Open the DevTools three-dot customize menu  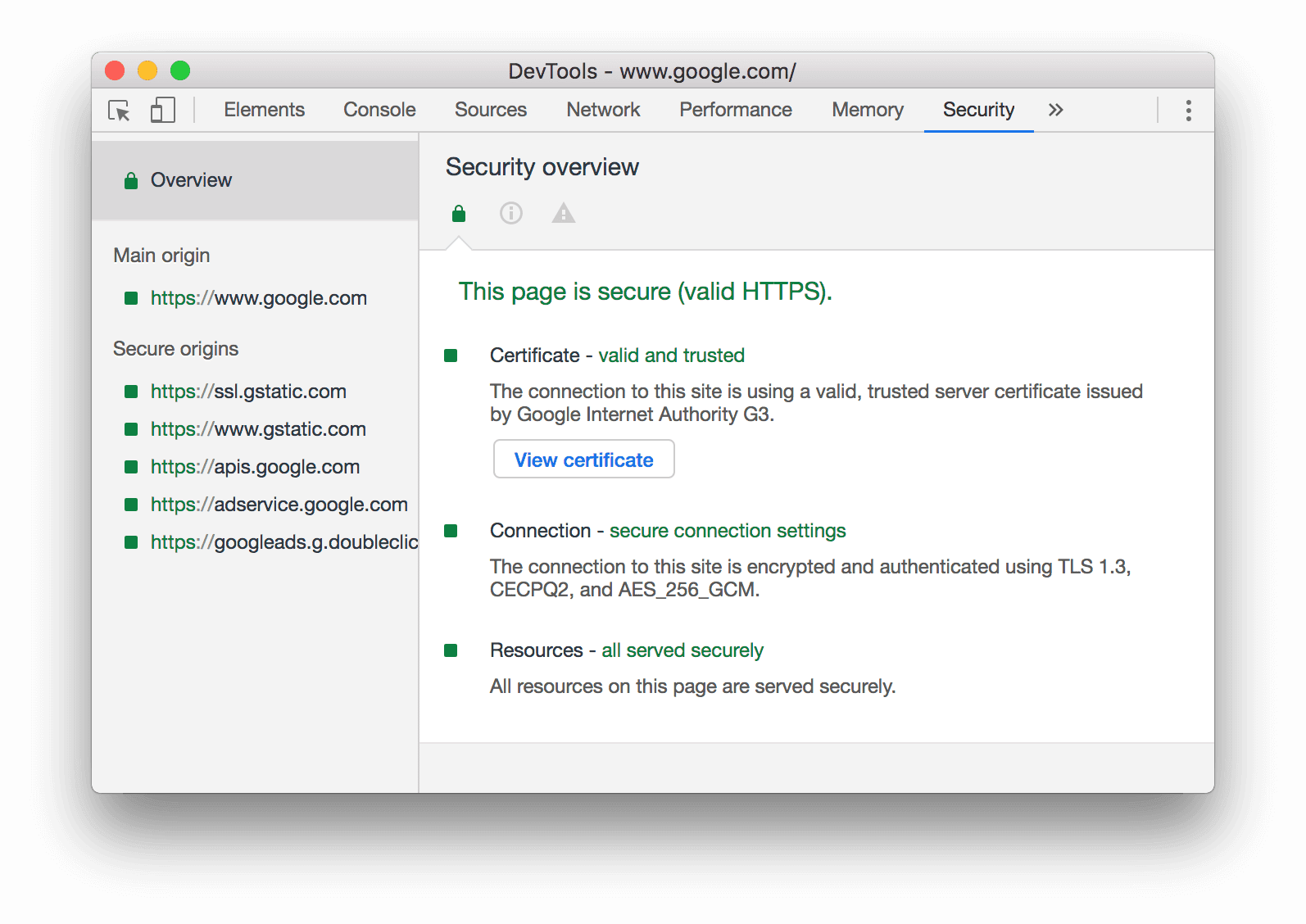pos(1188,111)
